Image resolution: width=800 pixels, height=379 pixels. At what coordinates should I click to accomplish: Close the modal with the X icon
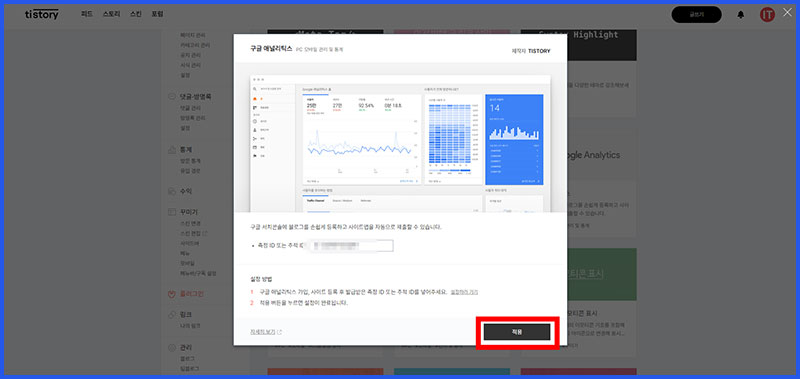(787, 13)
